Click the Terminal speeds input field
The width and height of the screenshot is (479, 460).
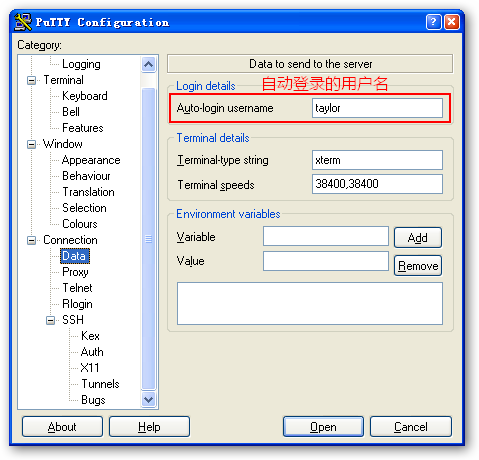point(377,184)
